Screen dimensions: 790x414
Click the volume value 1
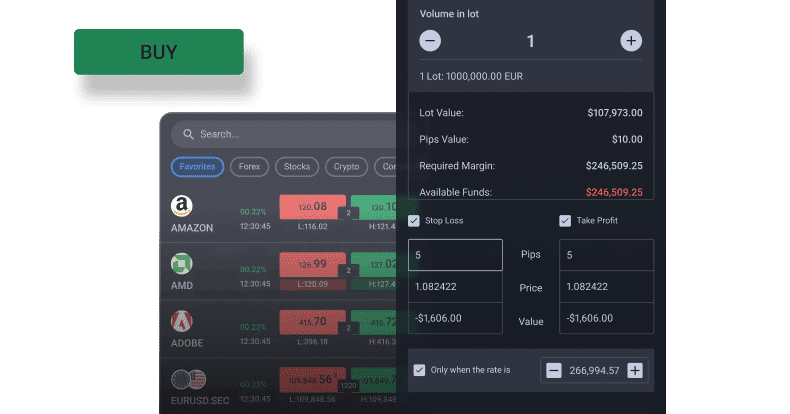pyautogui.click(x=531, y=41)
